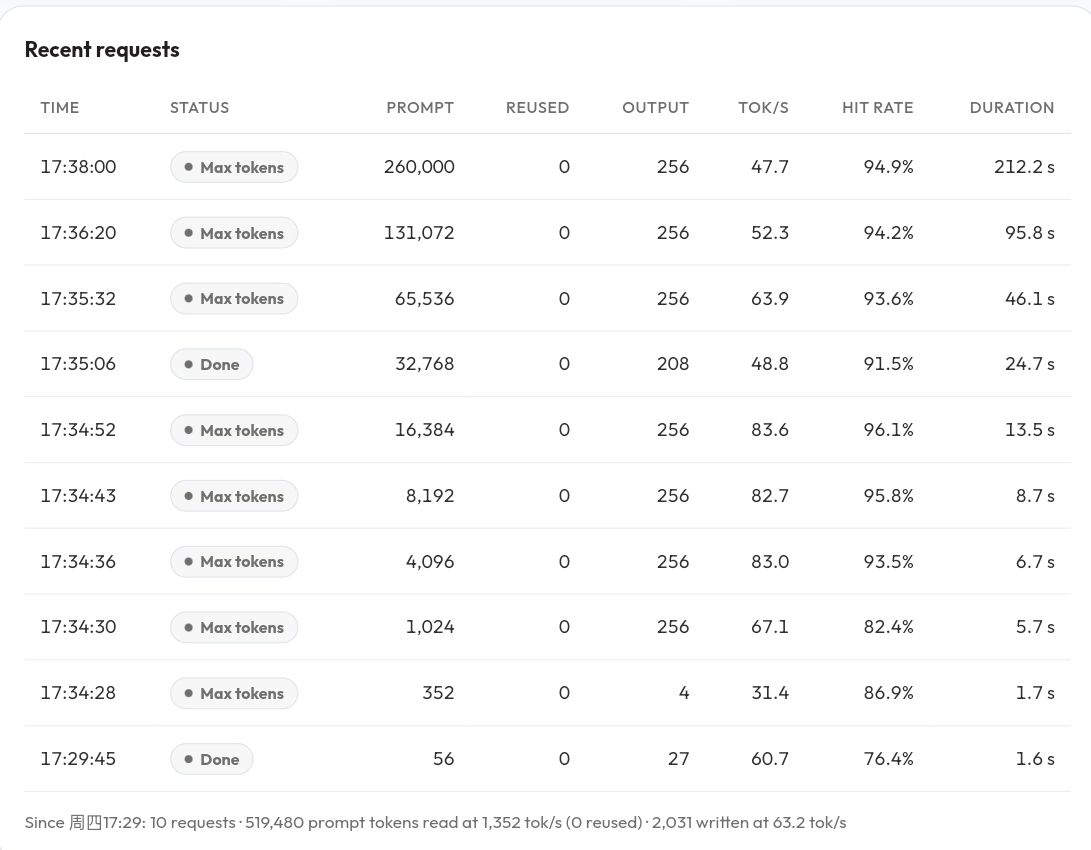The height and width of the screenshot is (850, 1091).
Task: Click the Done badge for the 17:35:06 request
Action: 212,364
